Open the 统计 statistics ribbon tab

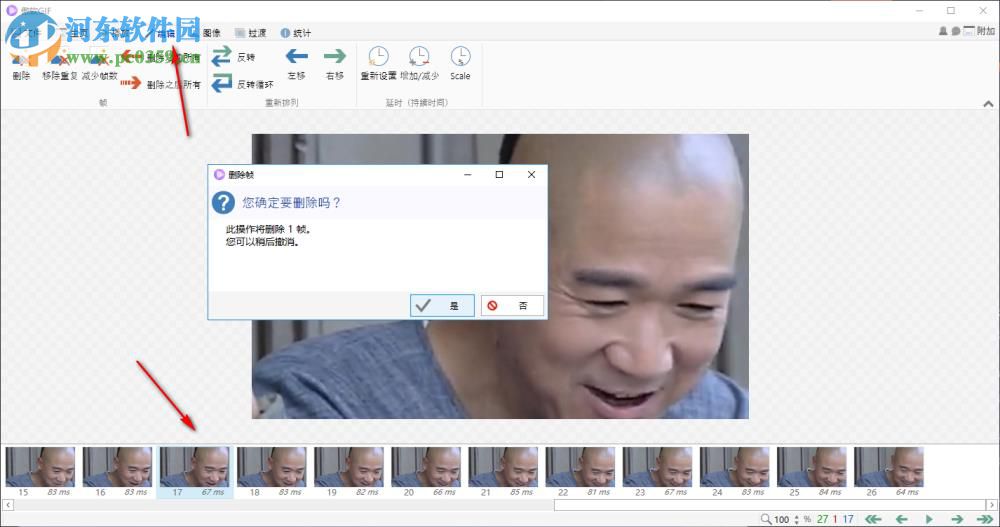coord(295,33)
